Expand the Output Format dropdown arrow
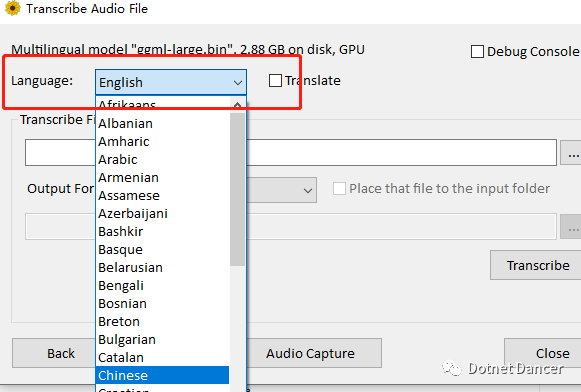Viewport: 581px width, 392px height. pyautogui.click(x=308, y=190)
